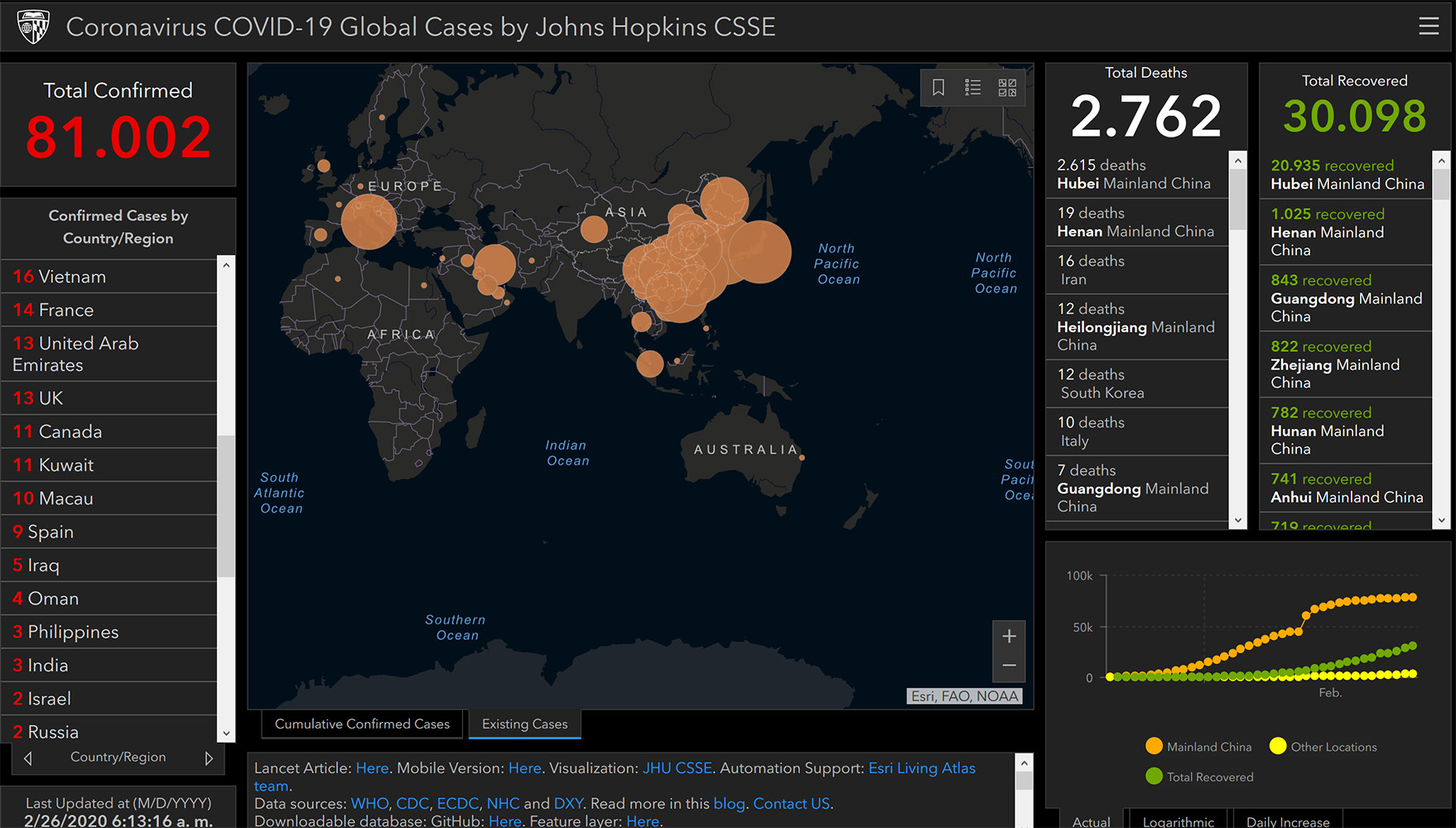
Task: Click the Italy 10 deaths entry
Action: pos(1137,431)
